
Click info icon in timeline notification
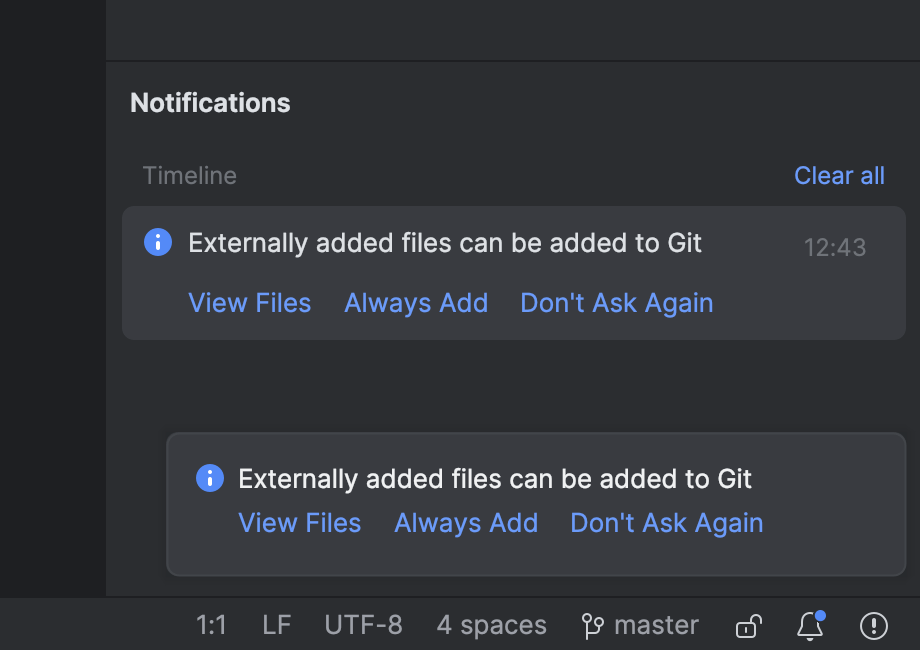coord(158,242)
